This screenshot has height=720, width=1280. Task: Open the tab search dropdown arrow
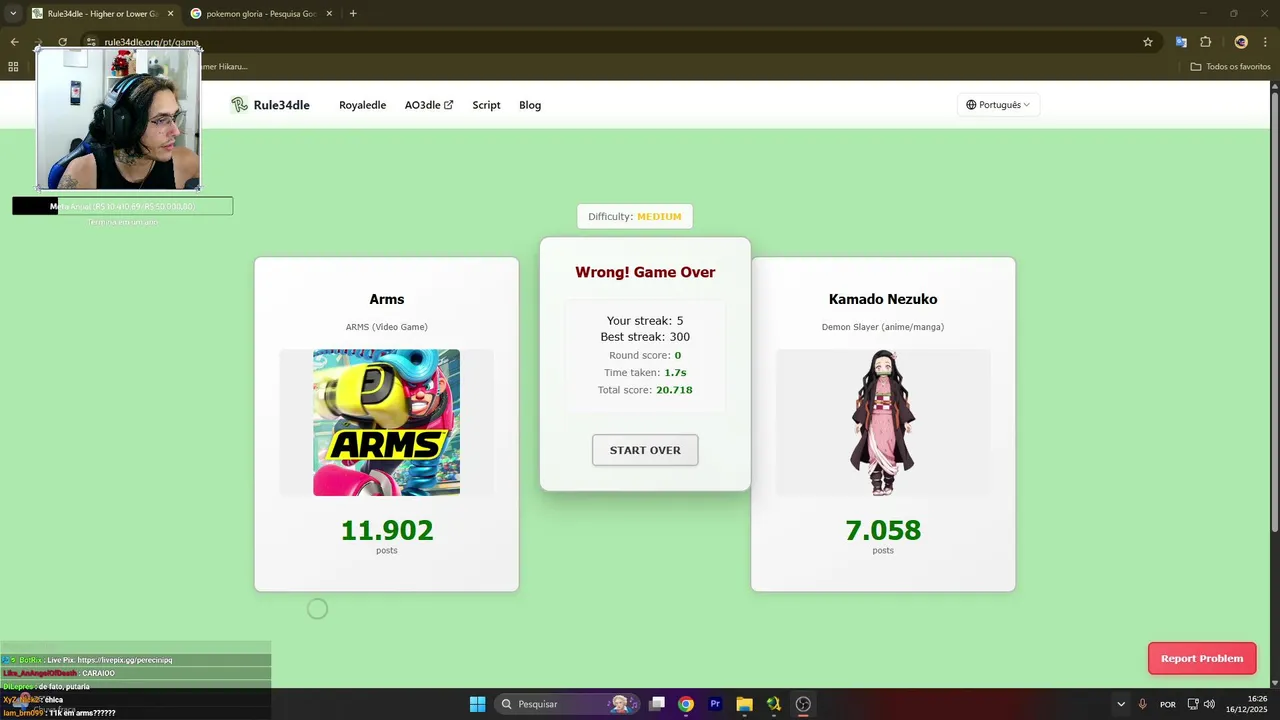pyautogui.click(x=12, y=14)
